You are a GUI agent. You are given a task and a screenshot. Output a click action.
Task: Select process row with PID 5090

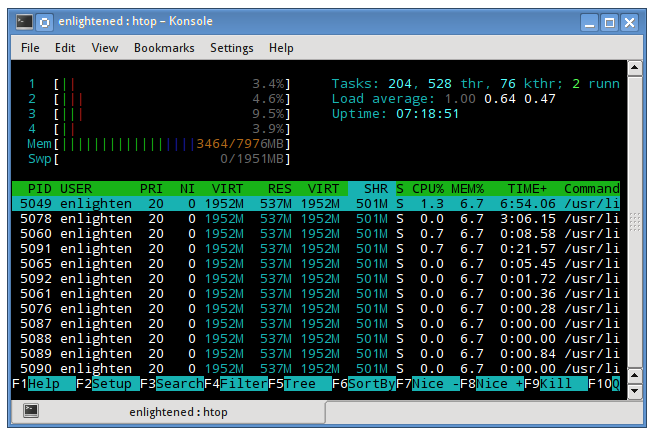point(316,369)
